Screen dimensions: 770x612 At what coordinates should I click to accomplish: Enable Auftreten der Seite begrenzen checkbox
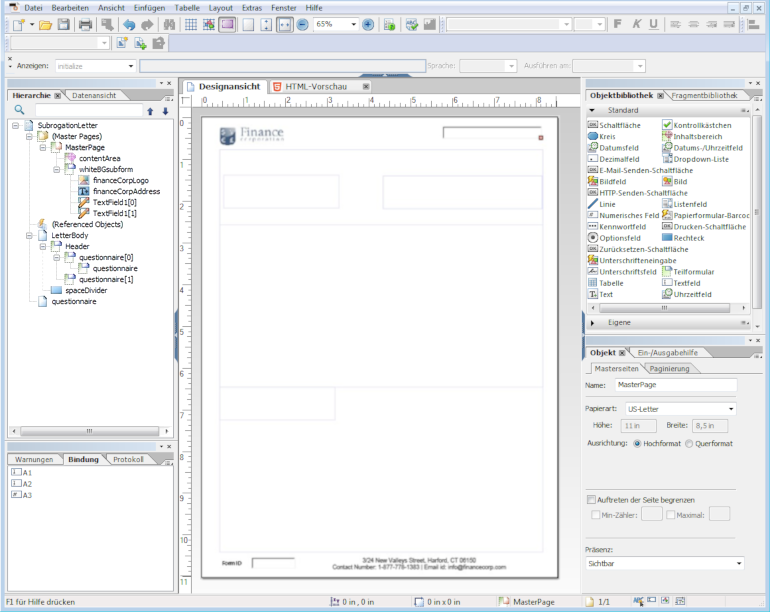(x=592, y=499)
